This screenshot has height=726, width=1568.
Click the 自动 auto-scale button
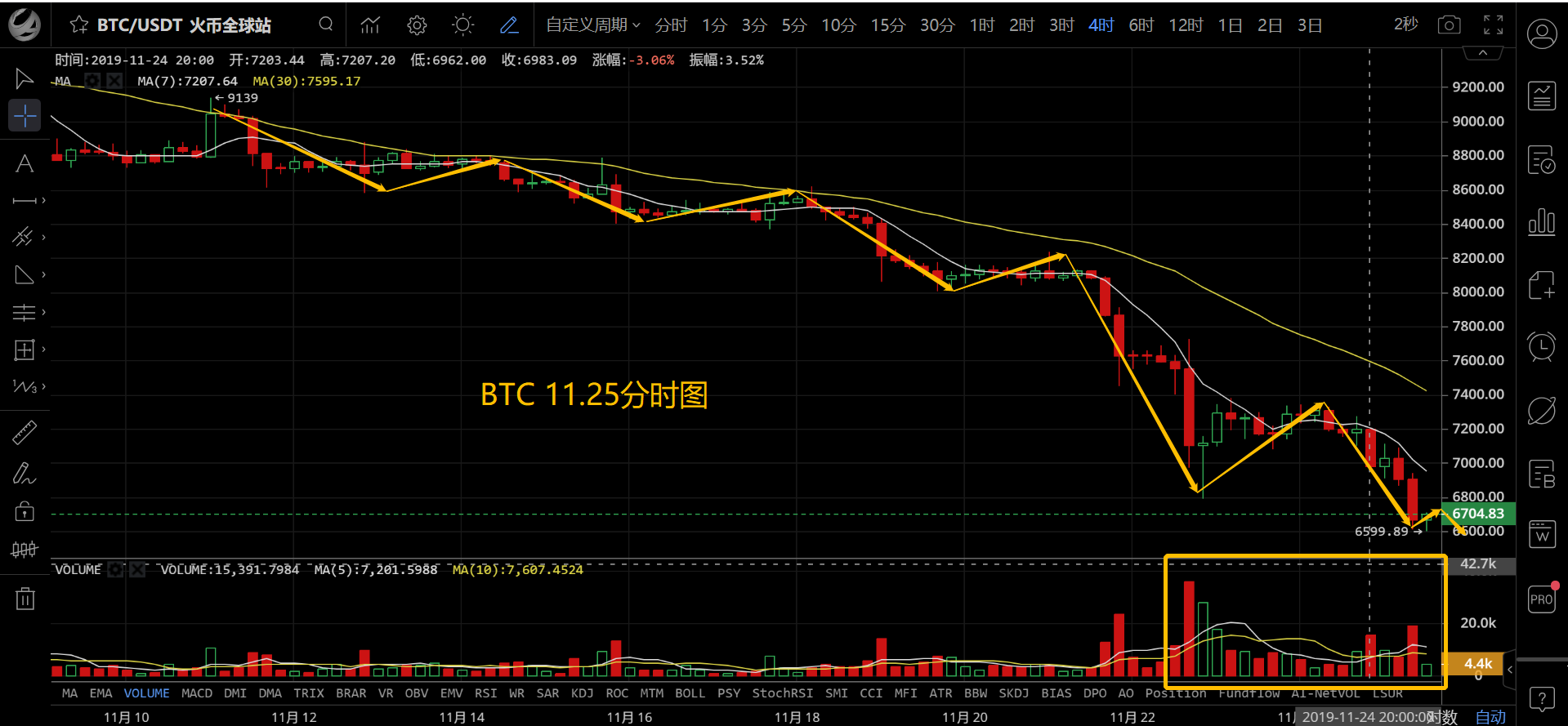[x=1490, y=716]
